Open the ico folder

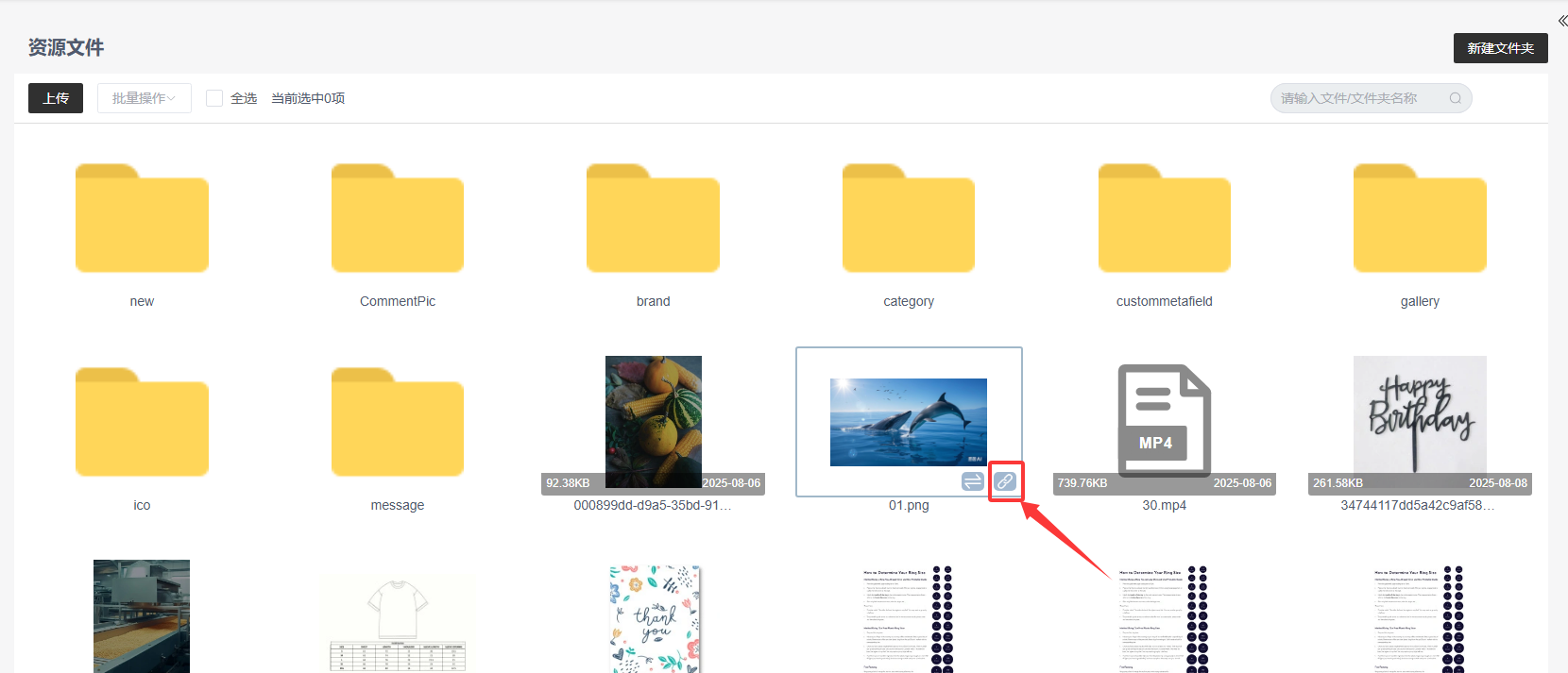[x=142, y=423]
